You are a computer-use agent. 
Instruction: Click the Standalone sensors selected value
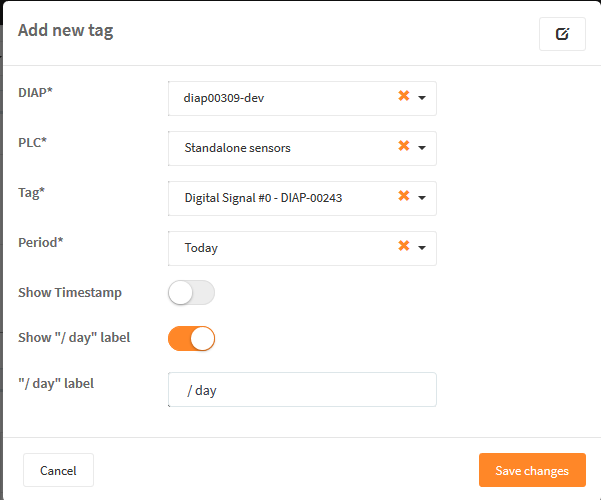click(x=237, y=148)
